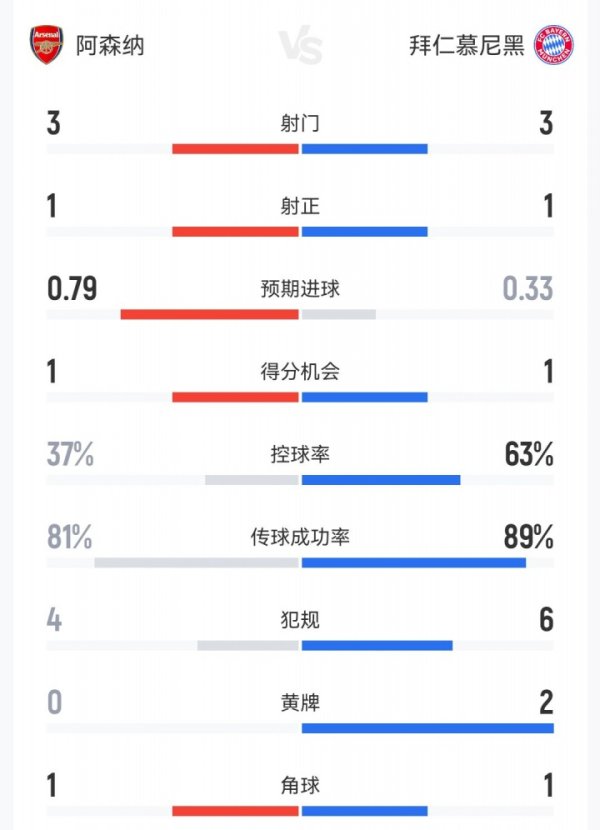Viewport: 600px width, 830px height.
Task: Click the 犯规 stat label
Action: tap(300, 621)
